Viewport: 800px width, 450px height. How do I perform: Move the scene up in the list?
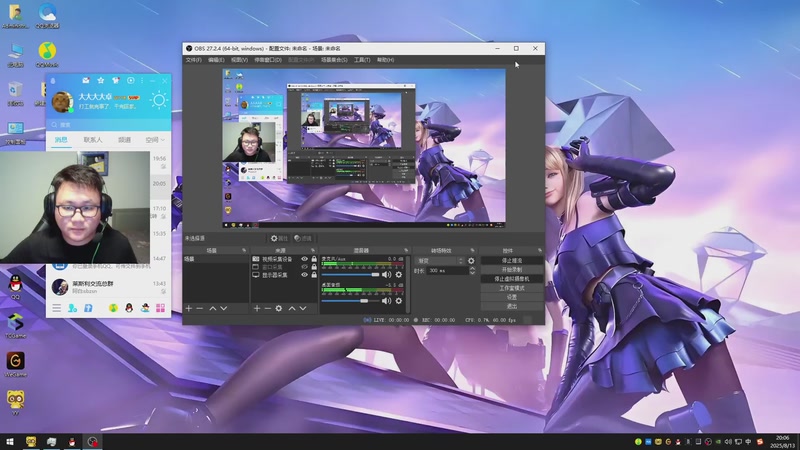tap(213, 308)
